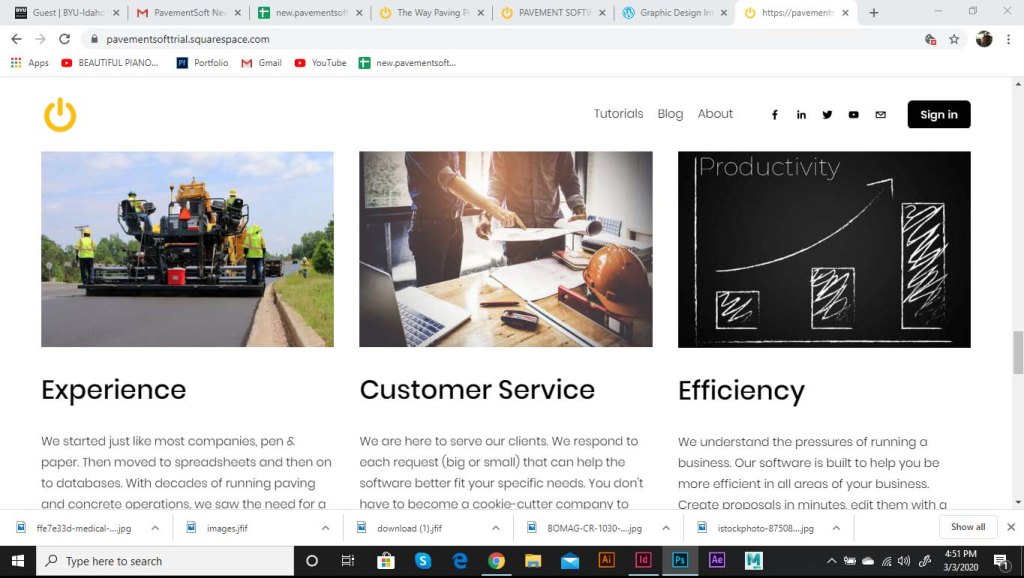Click the email envelope icon in header
Image resolution: width=1024 pixels, height=578 pixels.
(x=880, y=115)
